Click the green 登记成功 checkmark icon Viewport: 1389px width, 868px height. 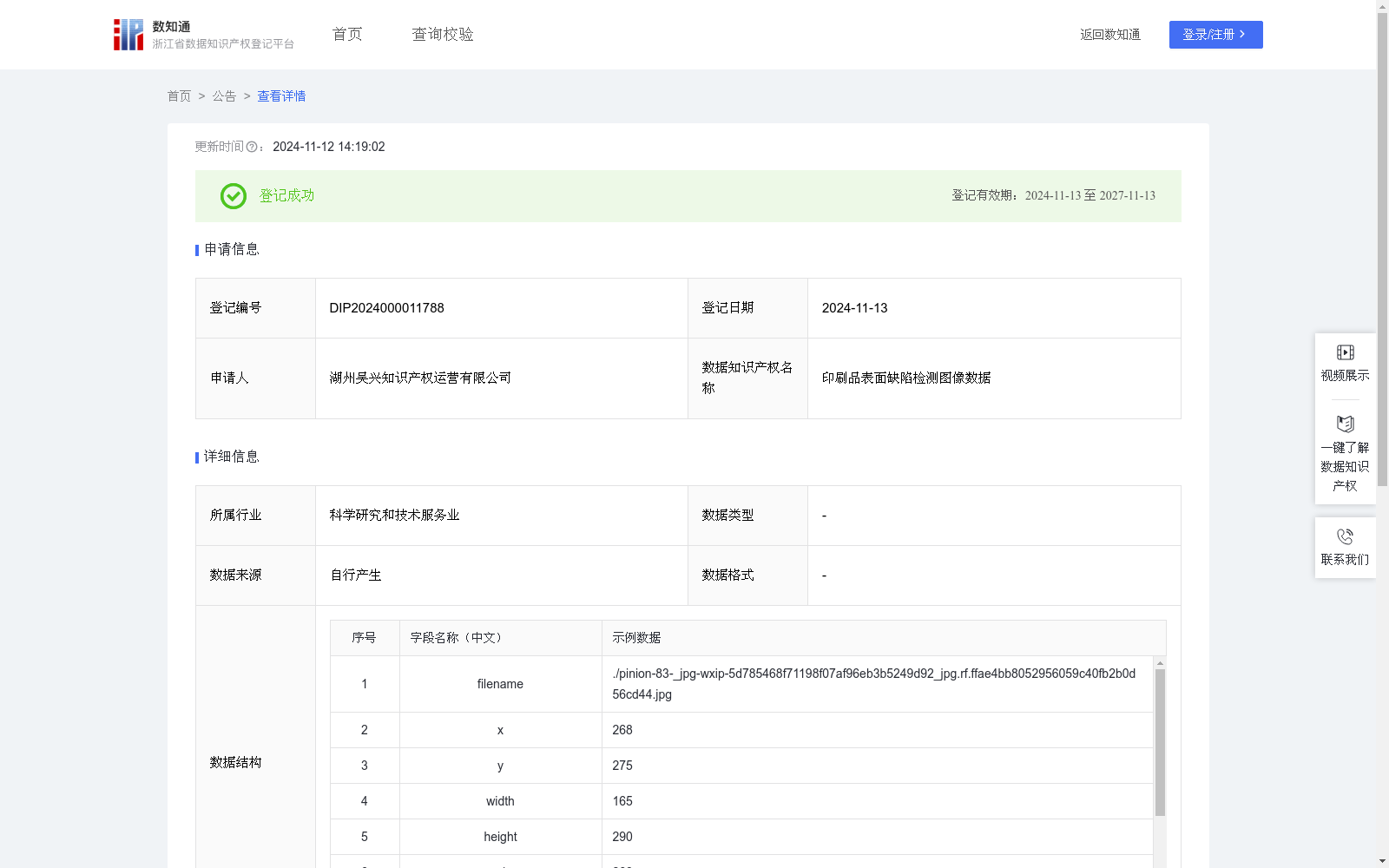click(x=233, y=196)
